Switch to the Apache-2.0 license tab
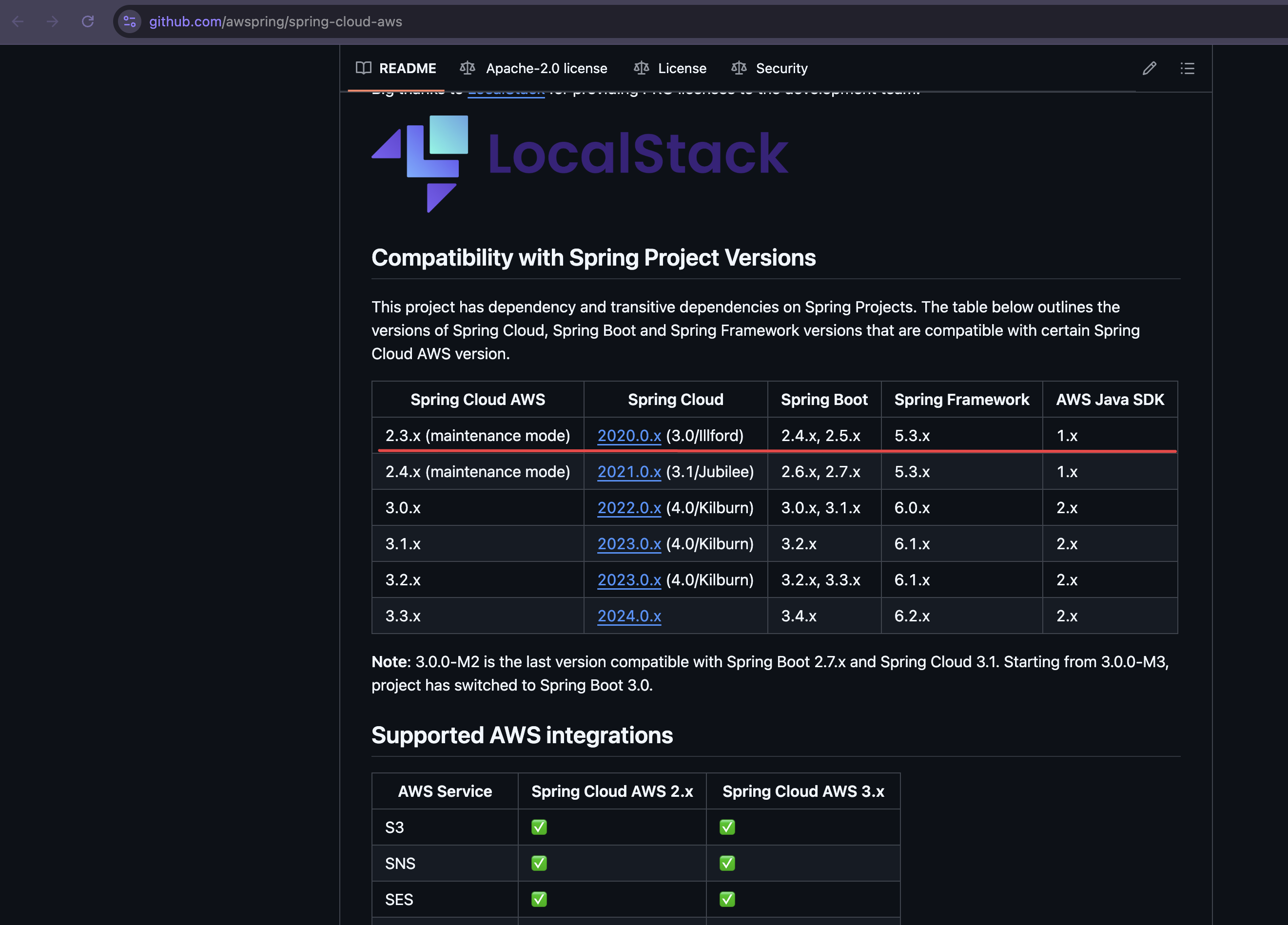Screen dimensions: 1288x925 546,68
